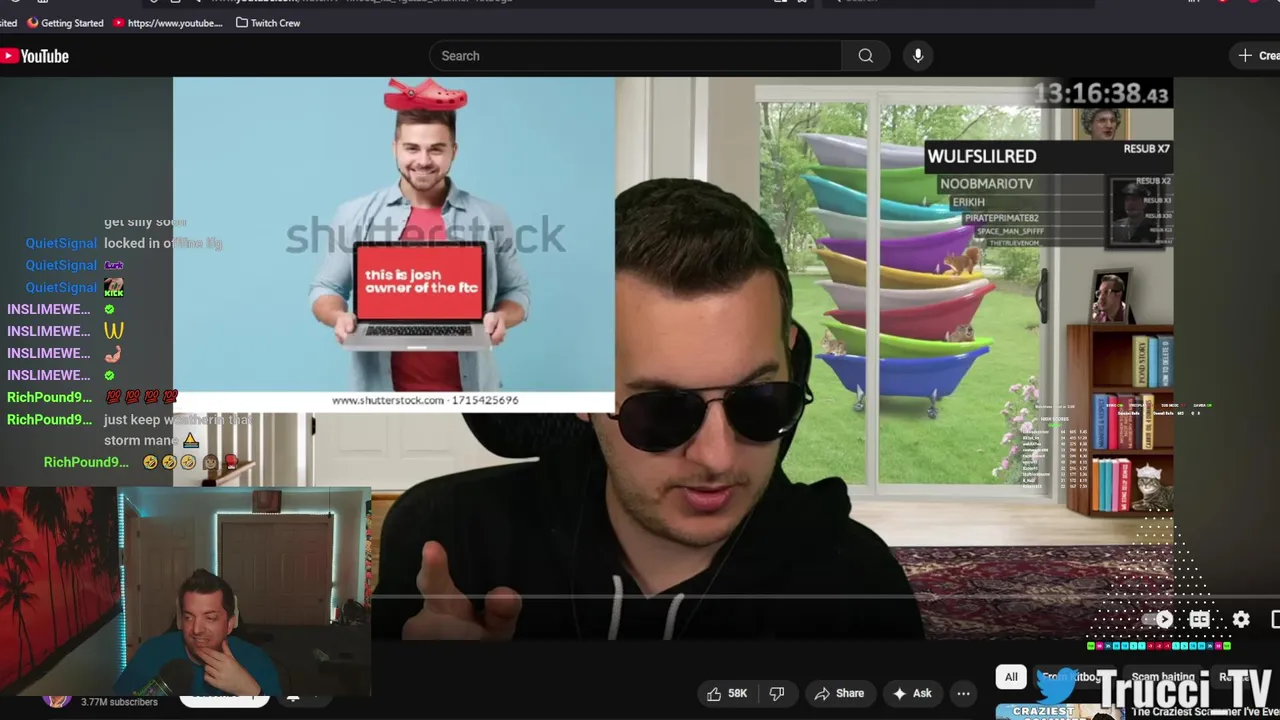Screen dimensions: 1280x720
Task: Select the All filter chip
Action: pos(1011,677)
